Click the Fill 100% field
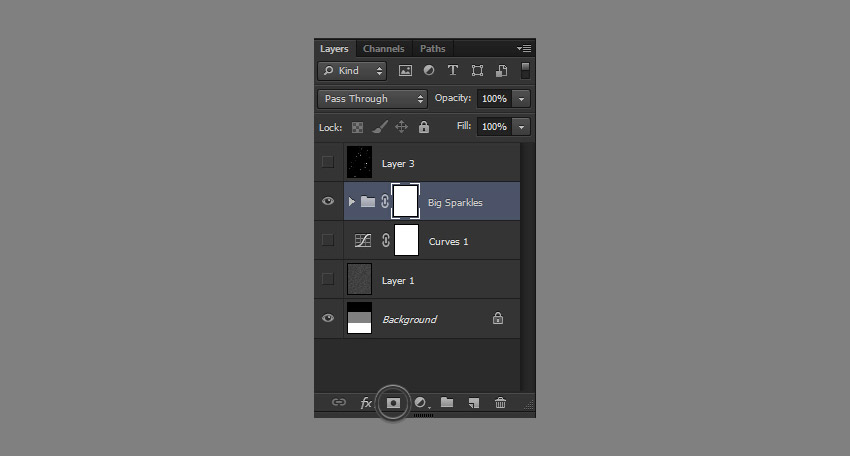Image resolution: width=850 pixels, height=456 pixels. tap(494, 127)
